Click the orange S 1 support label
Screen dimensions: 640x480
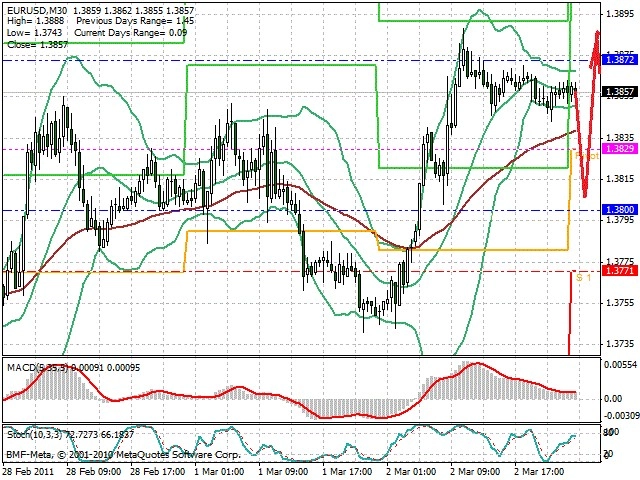click(583, 278)
